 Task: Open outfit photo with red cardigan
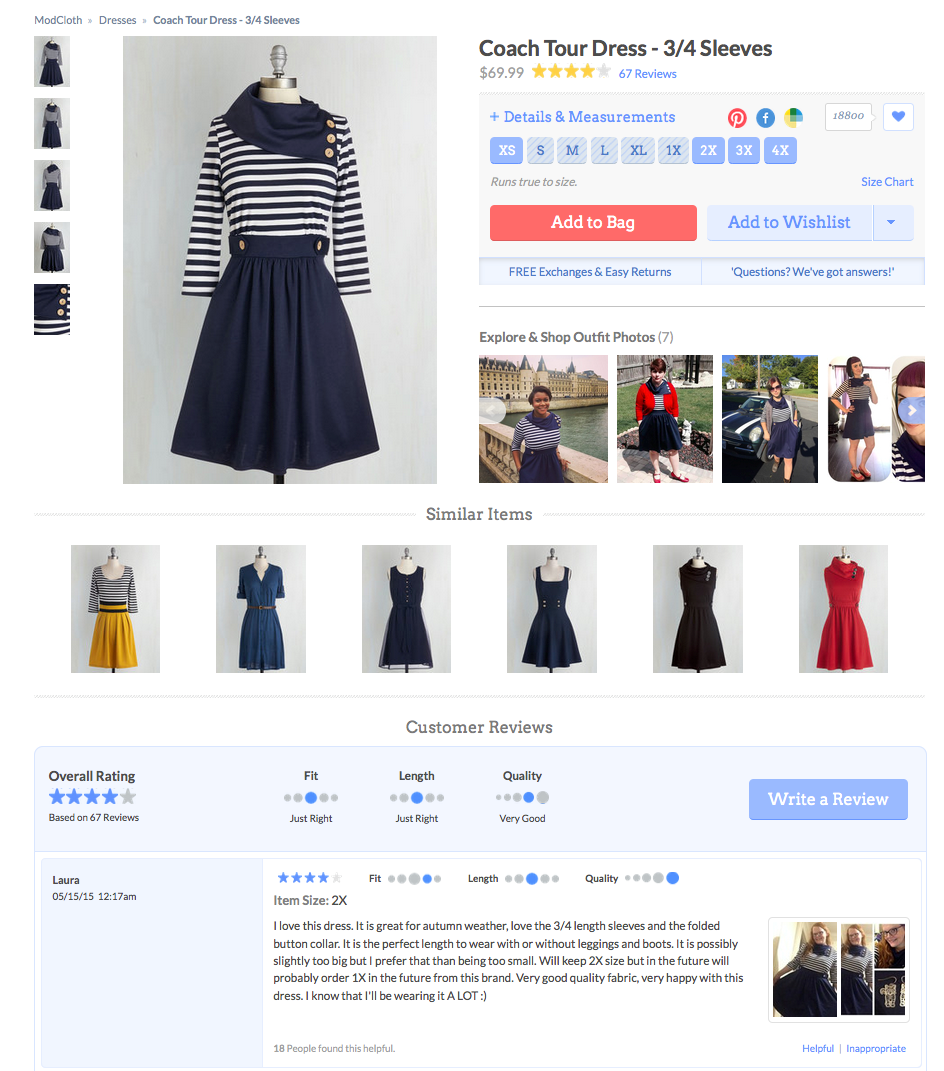click(665, 419)
